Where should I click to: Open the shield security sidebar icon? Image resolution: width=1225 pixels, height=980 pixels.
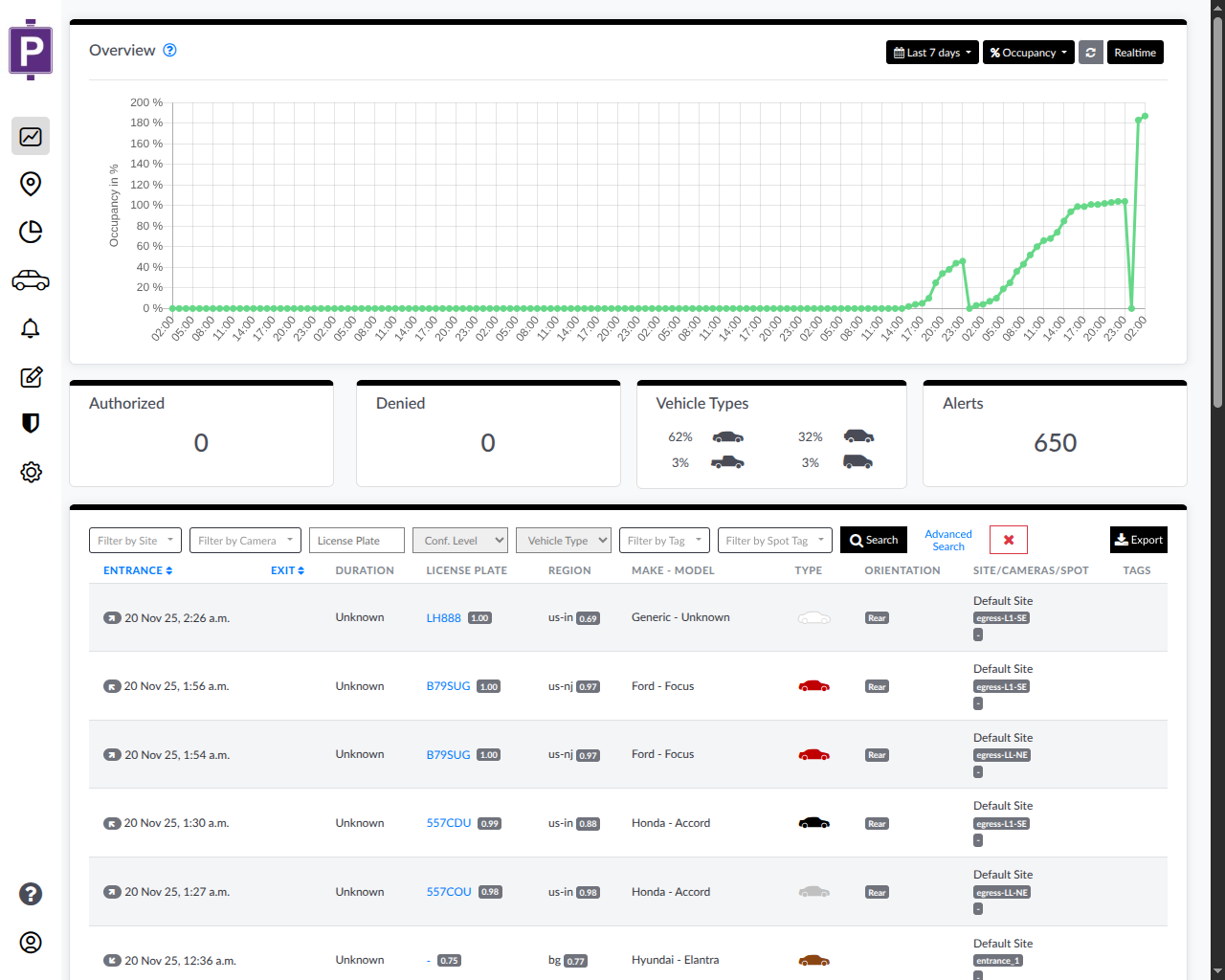pos(30,423)
